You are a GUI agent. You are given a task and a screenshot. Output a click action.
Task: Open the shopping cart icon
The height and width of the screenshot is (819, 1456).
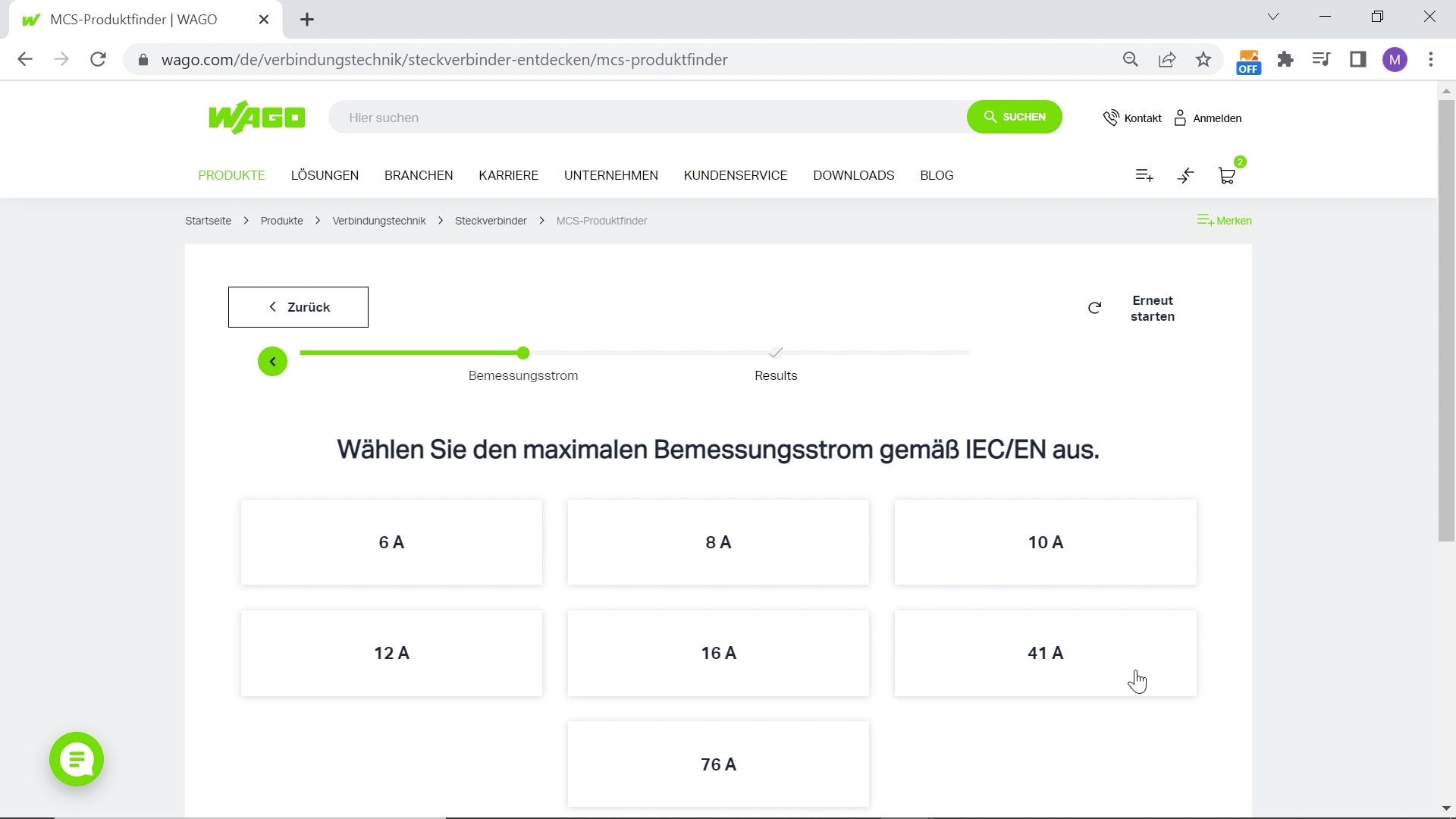click(x=1227, y=175)
